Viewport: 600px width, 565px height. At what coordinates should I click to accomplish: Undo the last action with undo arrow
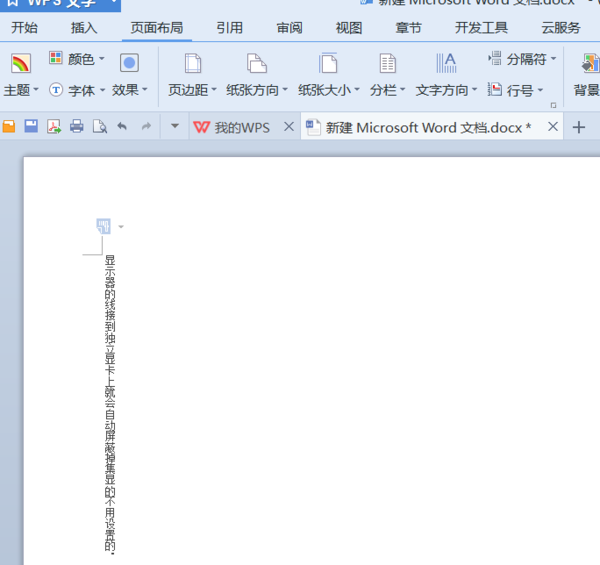click(x=122, y=126)
